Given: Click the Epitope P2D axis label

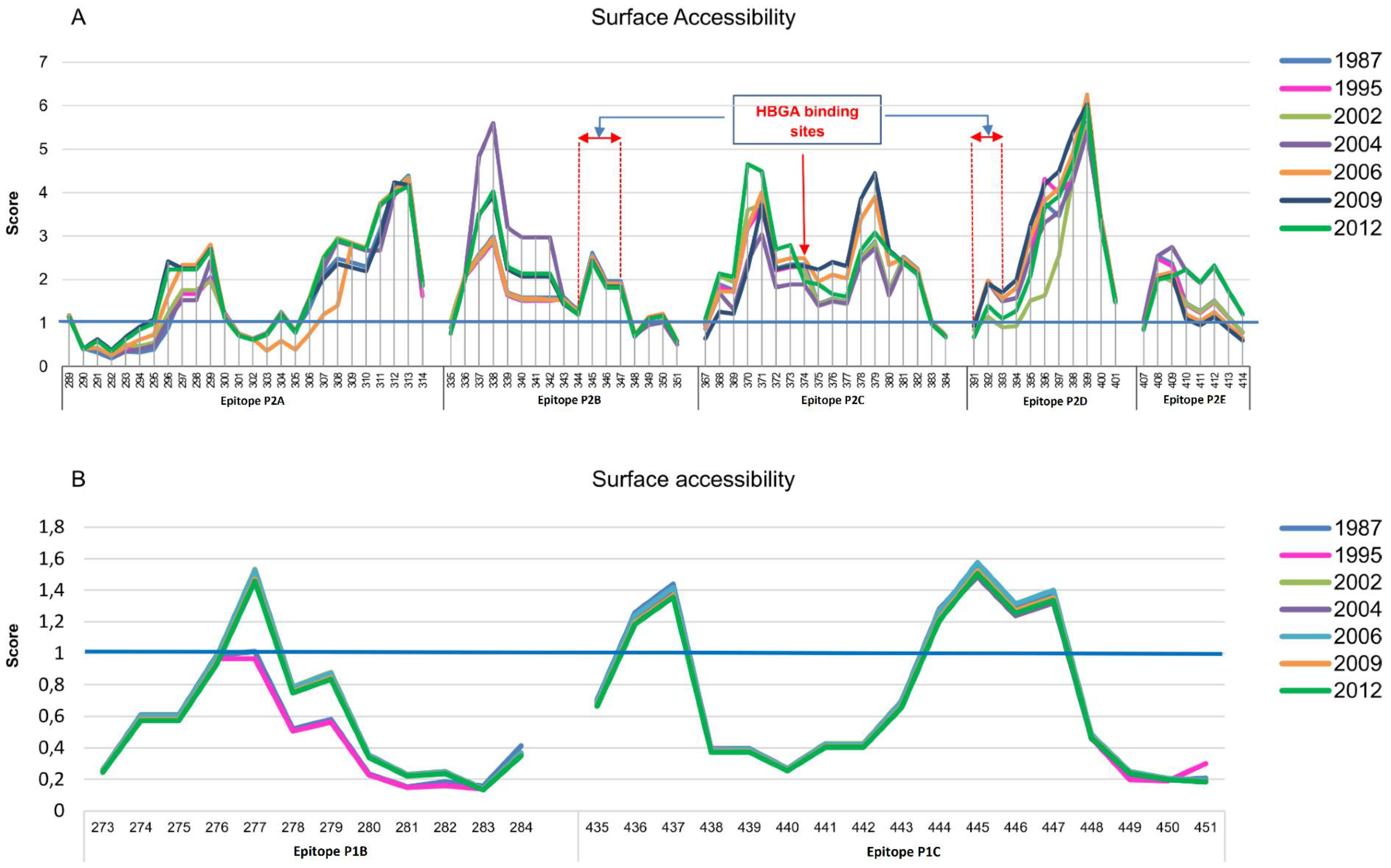Looking at the screenshot, I should (1054, 402).
